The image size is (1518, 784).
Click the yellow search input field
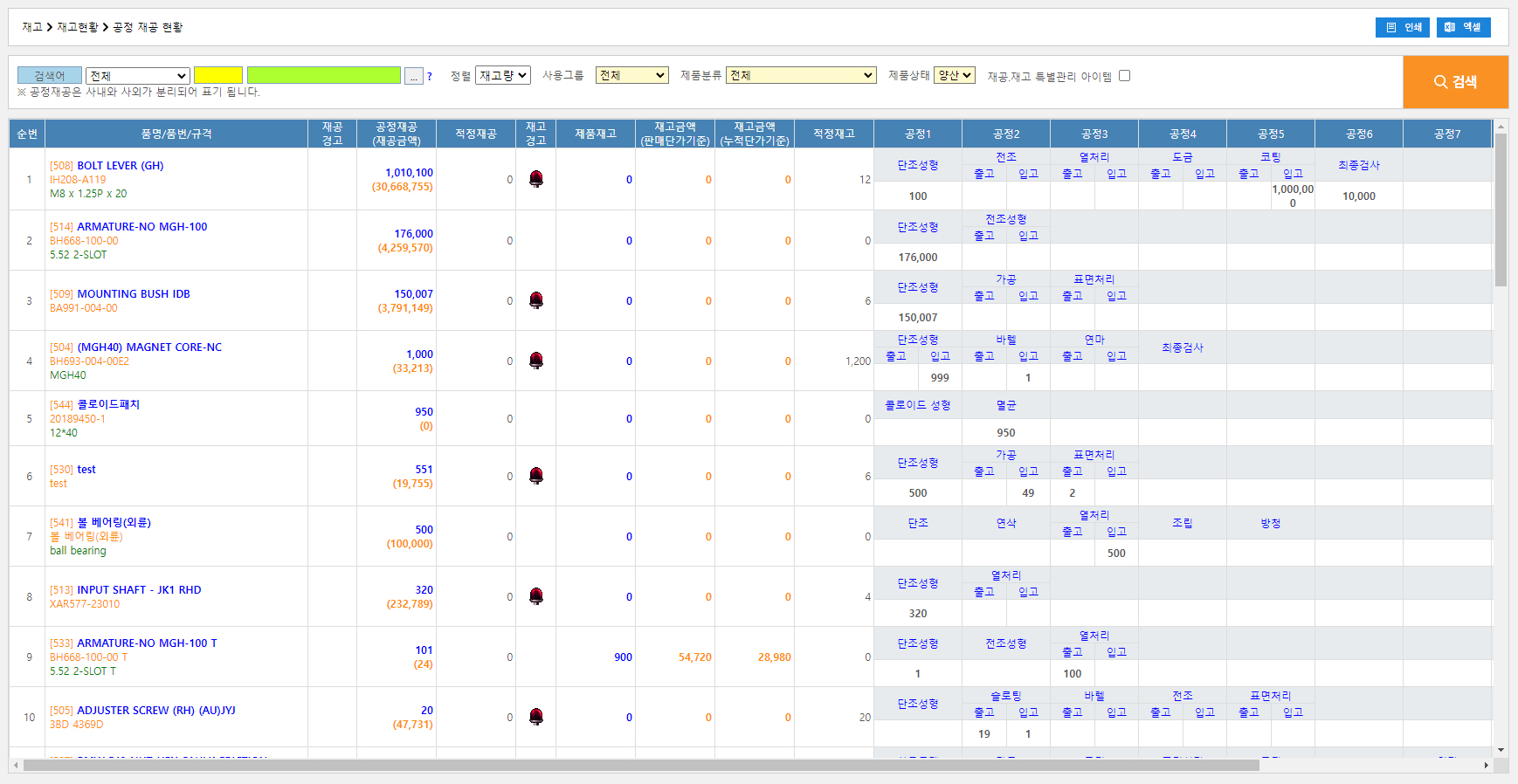tap(218, 76)
